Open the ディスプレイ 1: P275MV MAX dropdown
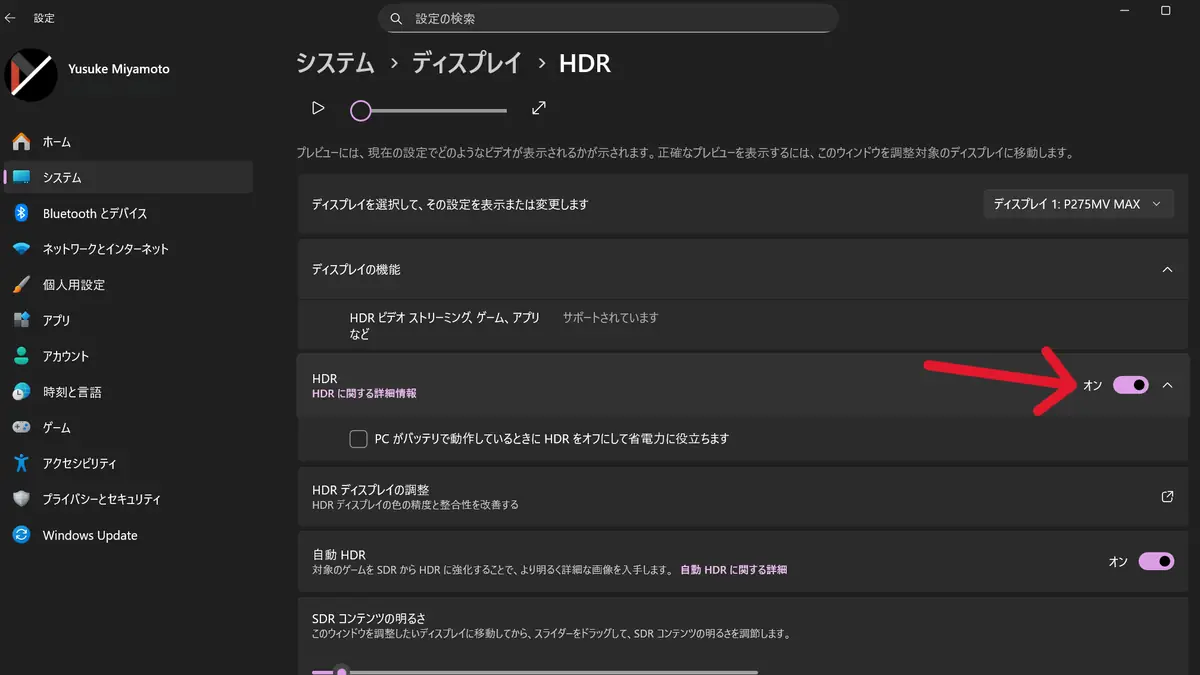 coord(1077,204)
